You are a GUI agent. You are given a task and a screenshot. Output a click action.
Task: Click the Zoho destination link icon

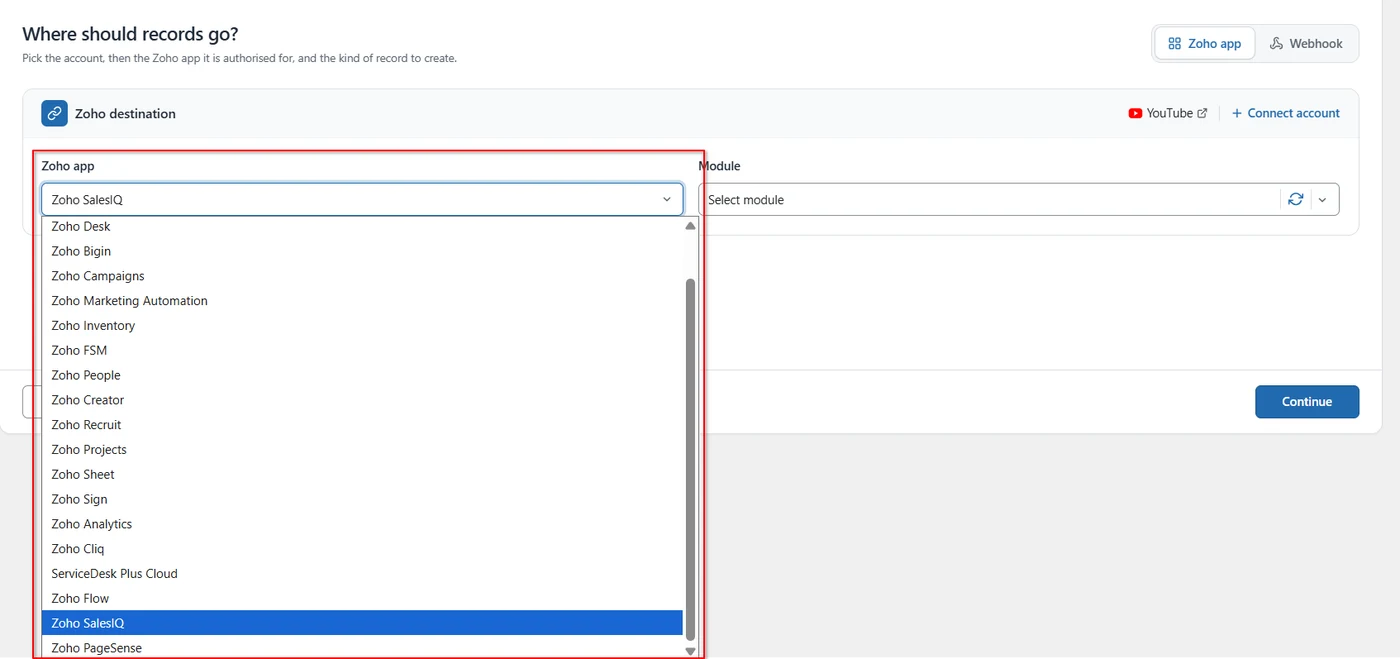pyautogui.click(x=54, y=113)
